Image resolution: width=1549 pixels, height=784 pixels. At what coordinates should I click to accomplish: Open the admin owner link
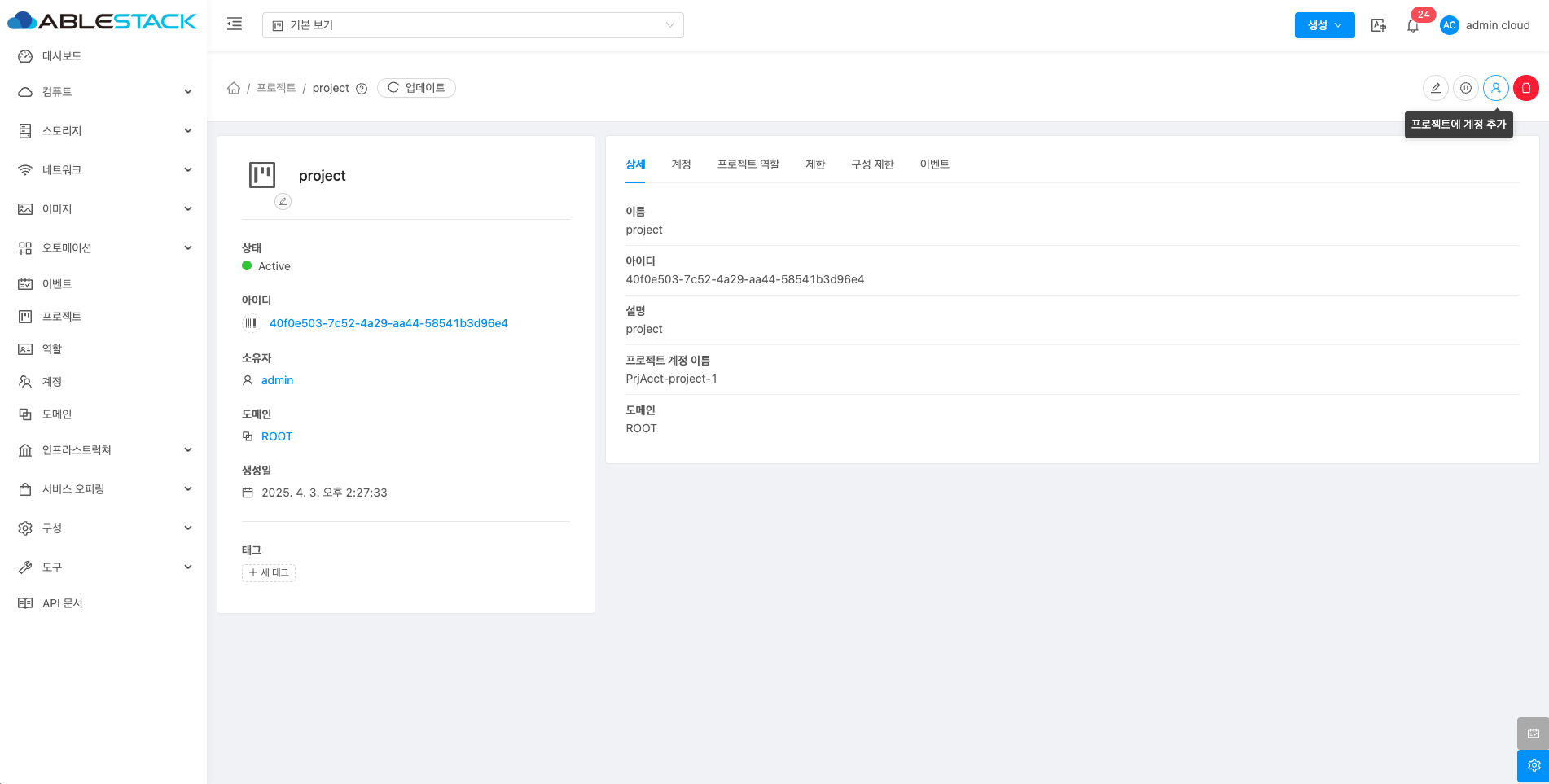click(x=277, y=380)
